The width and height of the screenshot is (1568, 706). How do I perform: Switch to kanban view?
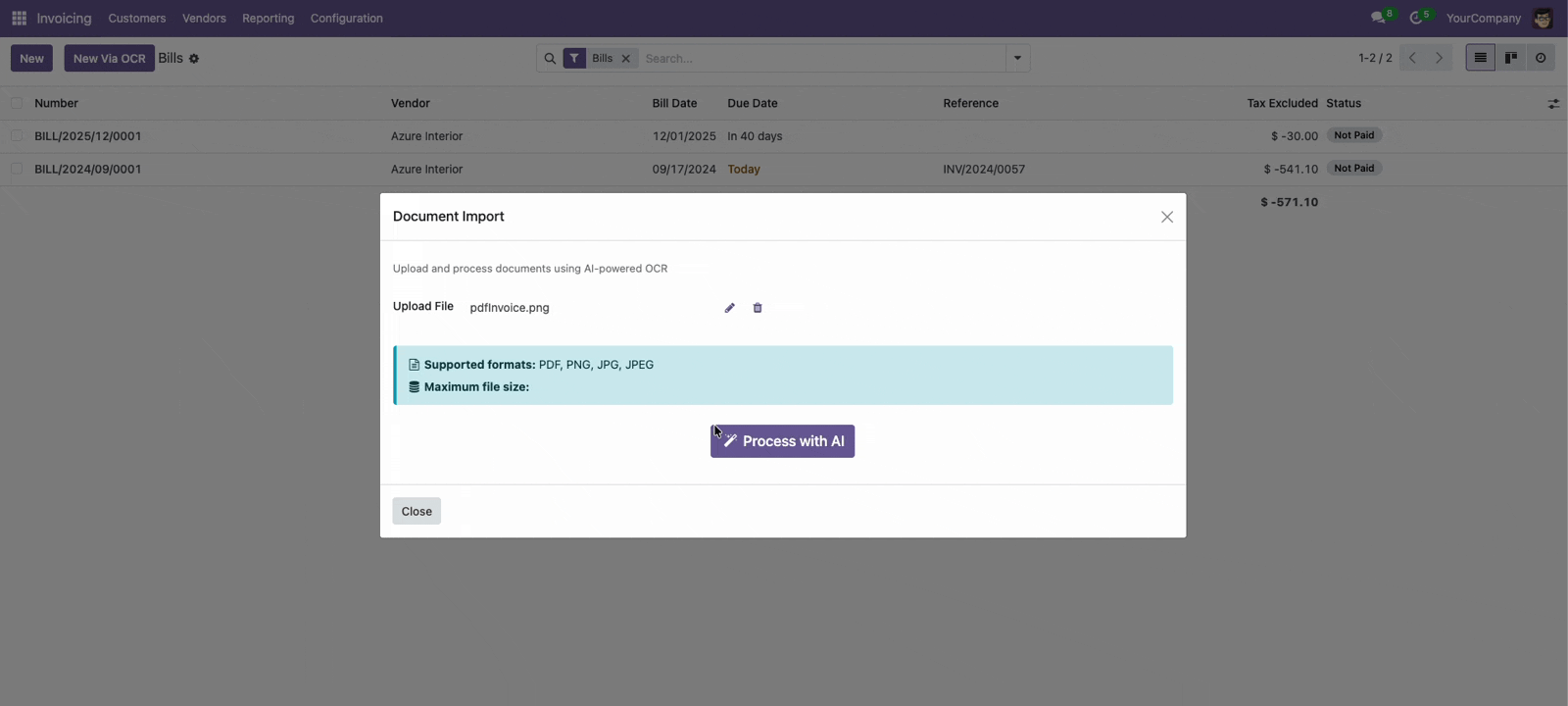1510,58
